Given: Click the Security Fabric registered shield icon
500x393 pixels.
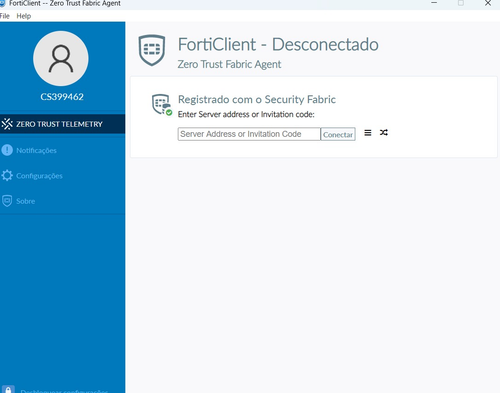Looking at the screenshot, I should pyautogui.click(x=162, y=105).
